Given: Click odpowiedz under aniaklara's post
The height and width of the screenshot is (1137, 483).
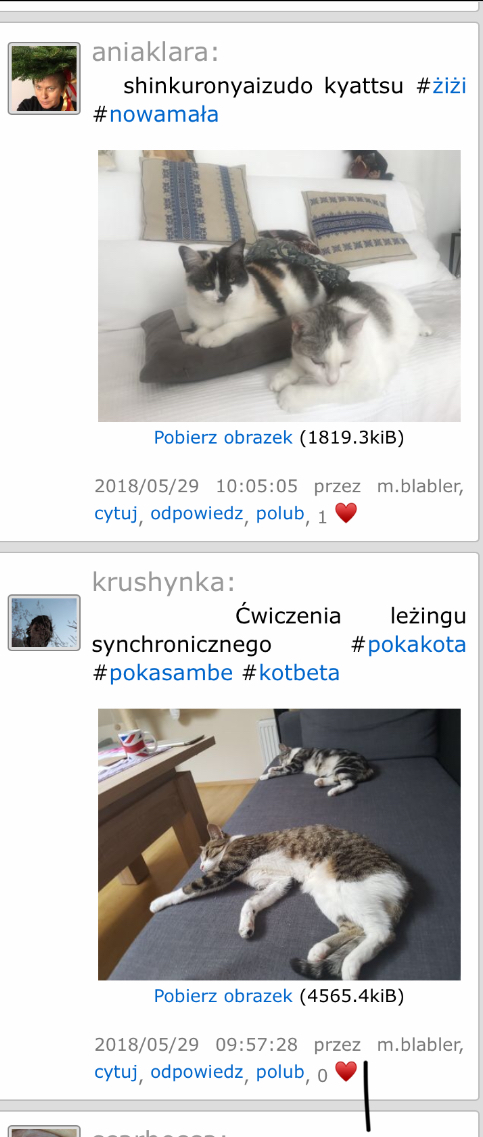Looking at the screenshot, I should coord(197,513).
